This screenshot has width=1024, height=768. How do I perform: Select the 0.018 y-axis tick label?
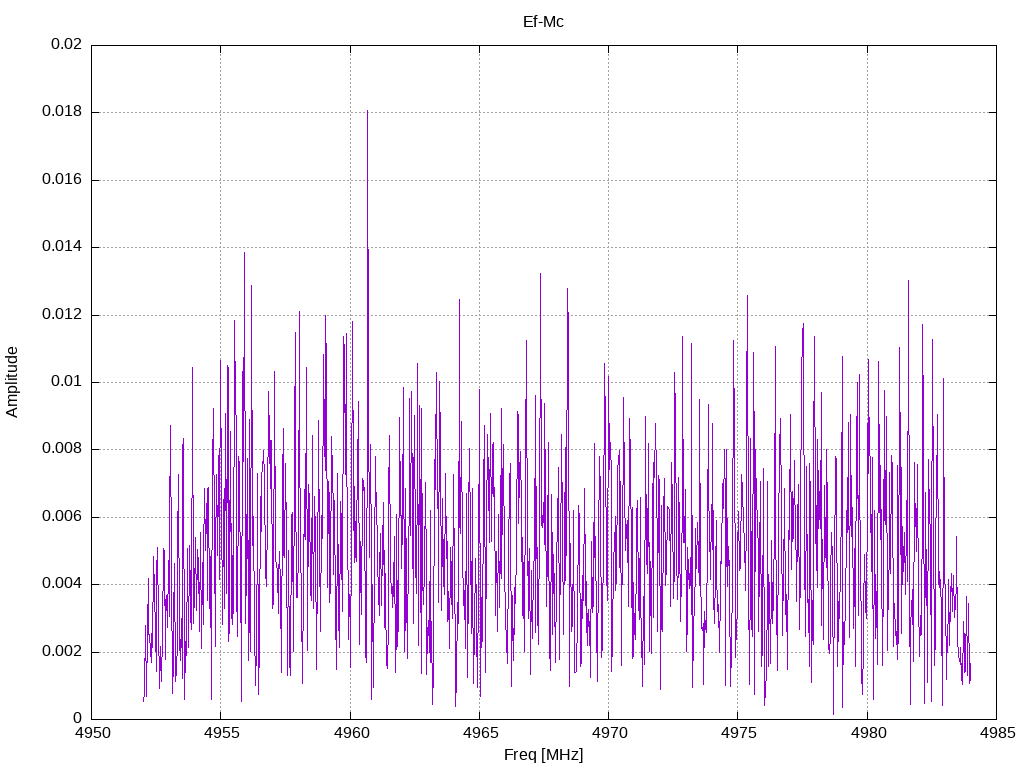tap(62, 112)
